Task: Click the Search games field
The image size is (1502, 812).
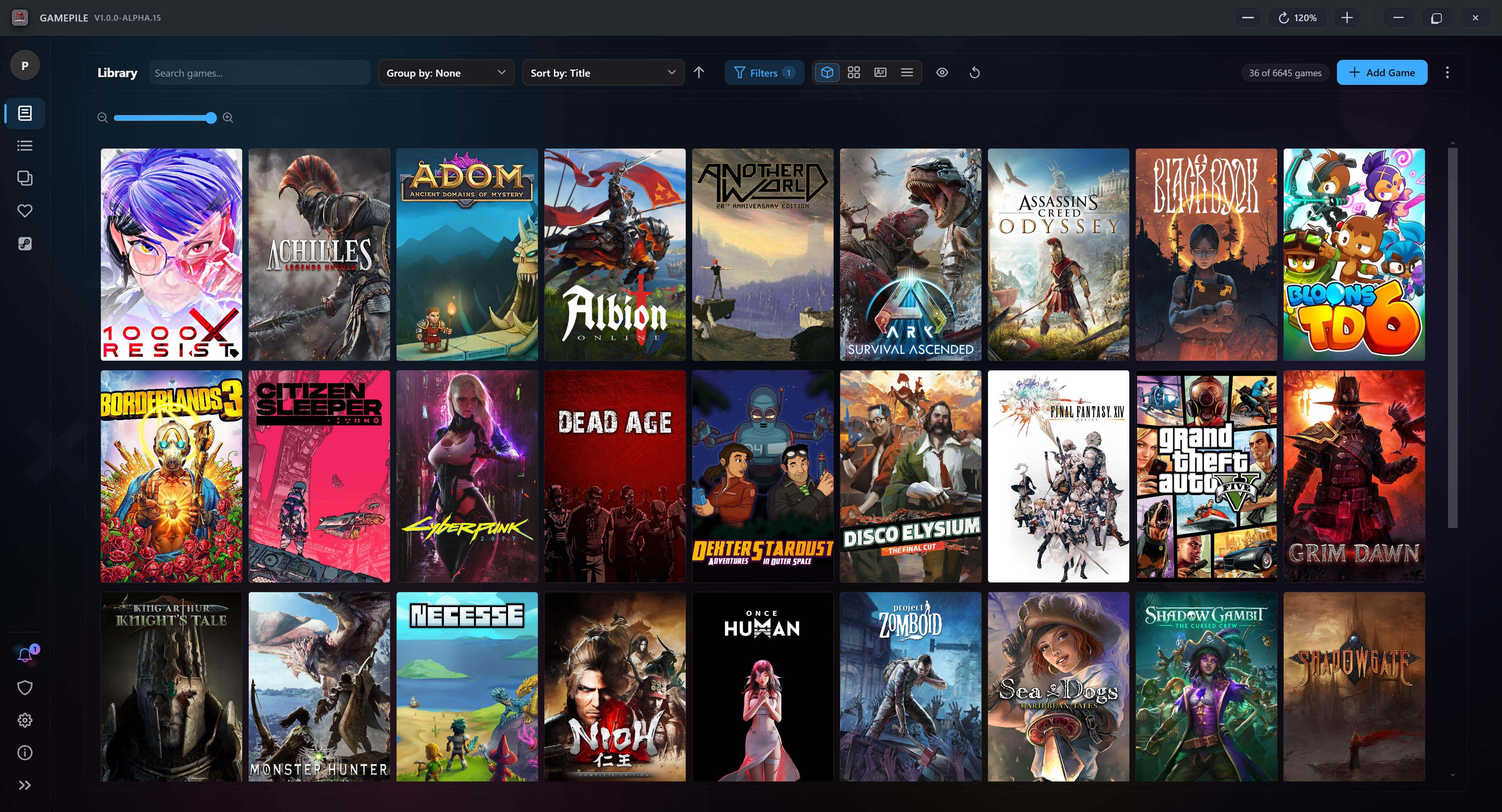Action: coord(259,73)
